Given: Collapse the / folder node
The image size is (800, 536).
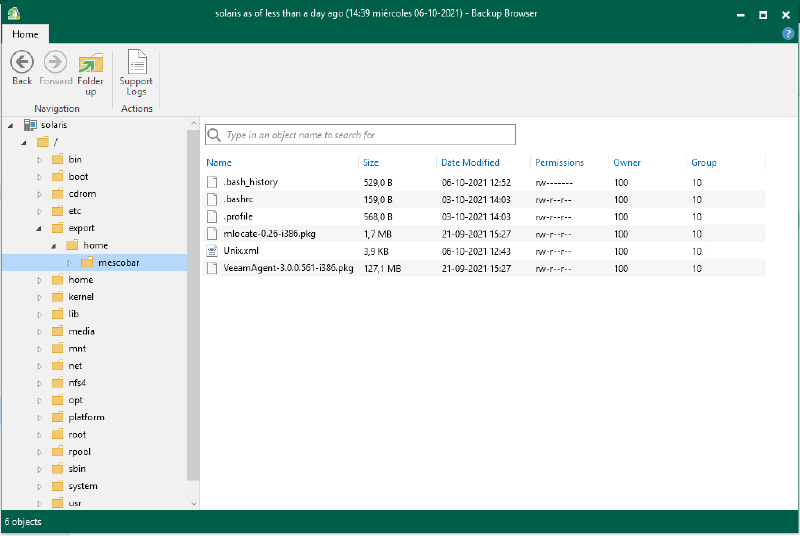Looking at the screenshot, I should pyautogui.click(x=24, y=143).
